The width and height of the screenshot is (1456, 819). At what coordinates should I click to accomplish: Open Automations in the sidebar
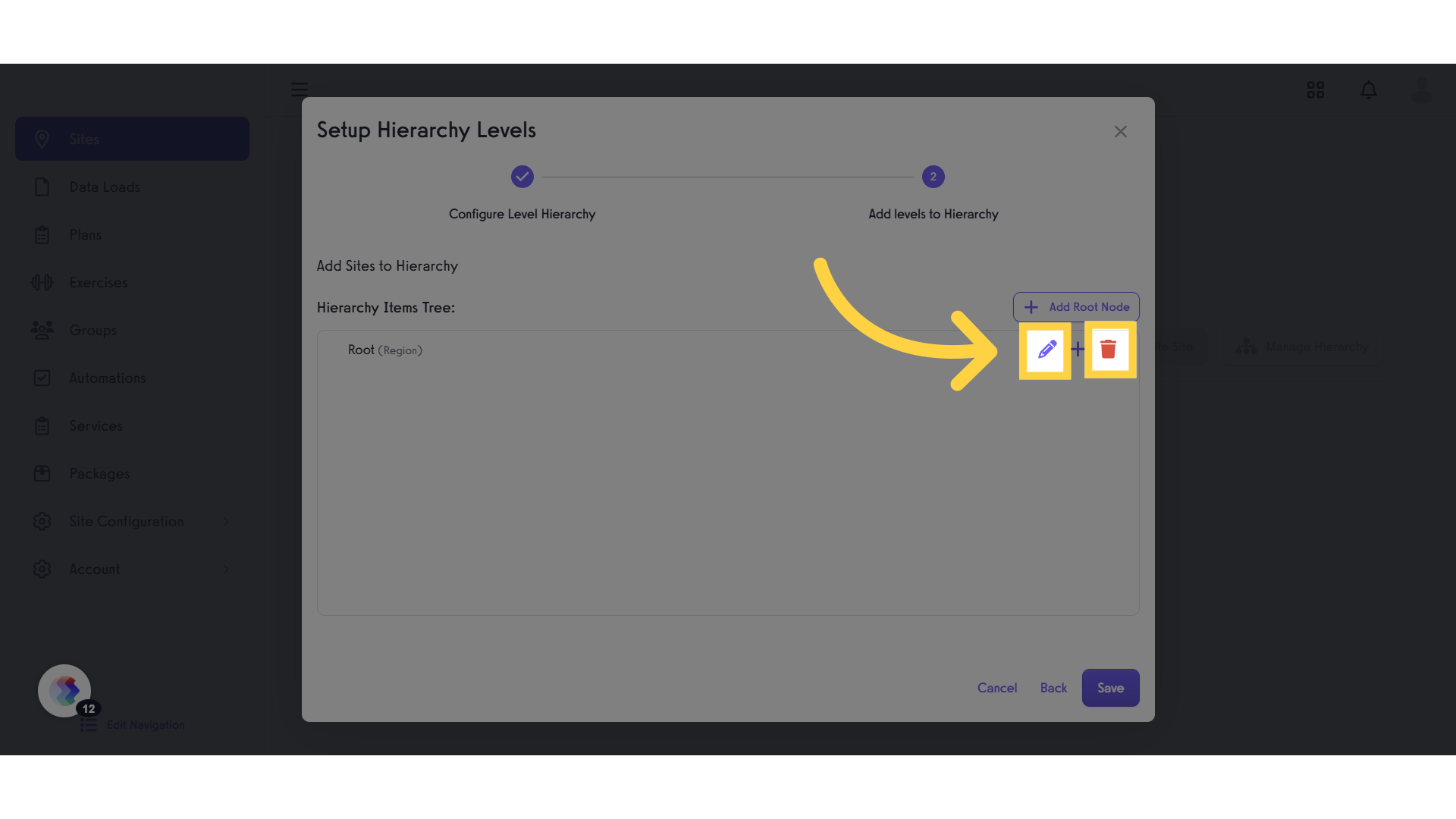click(x=132, y=378)
